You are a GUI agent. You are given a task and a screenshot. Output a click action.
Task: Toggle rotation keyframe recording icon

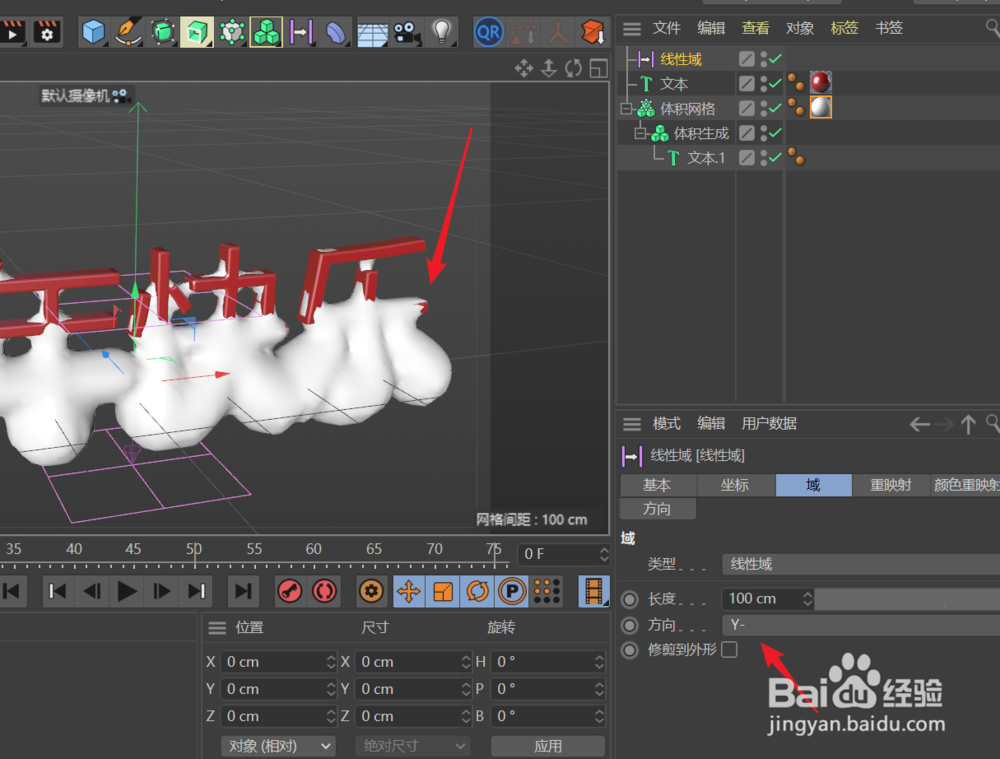pos(477,591)
